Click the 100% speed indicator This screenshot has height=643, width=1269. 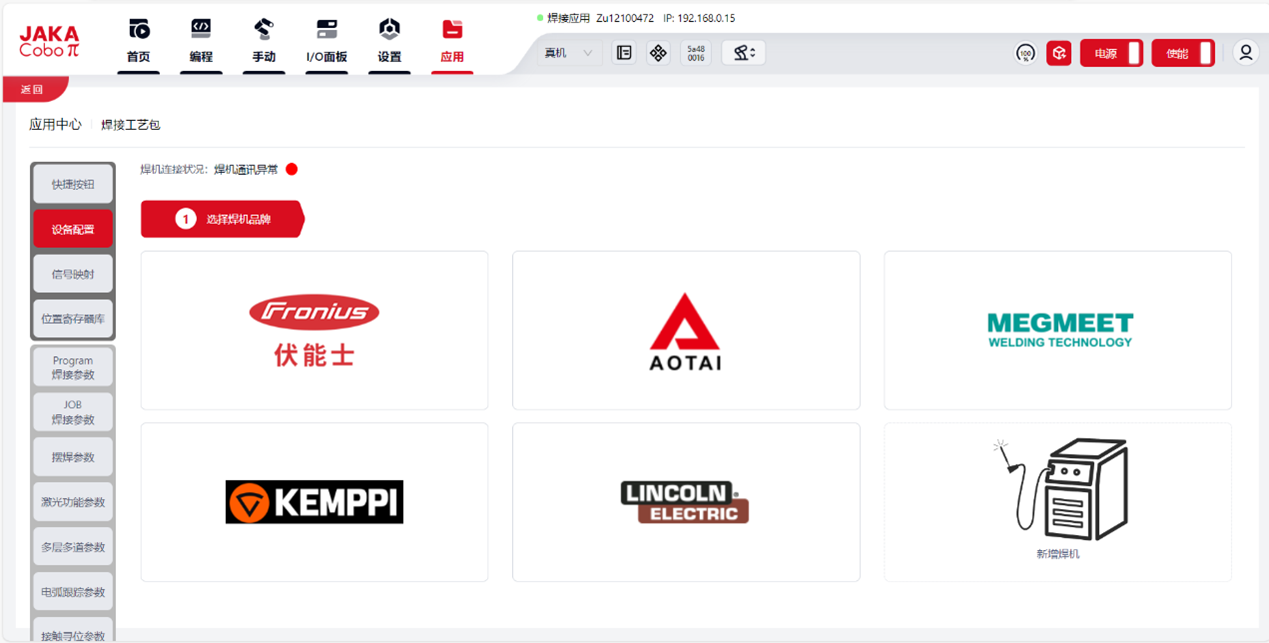1025,53
